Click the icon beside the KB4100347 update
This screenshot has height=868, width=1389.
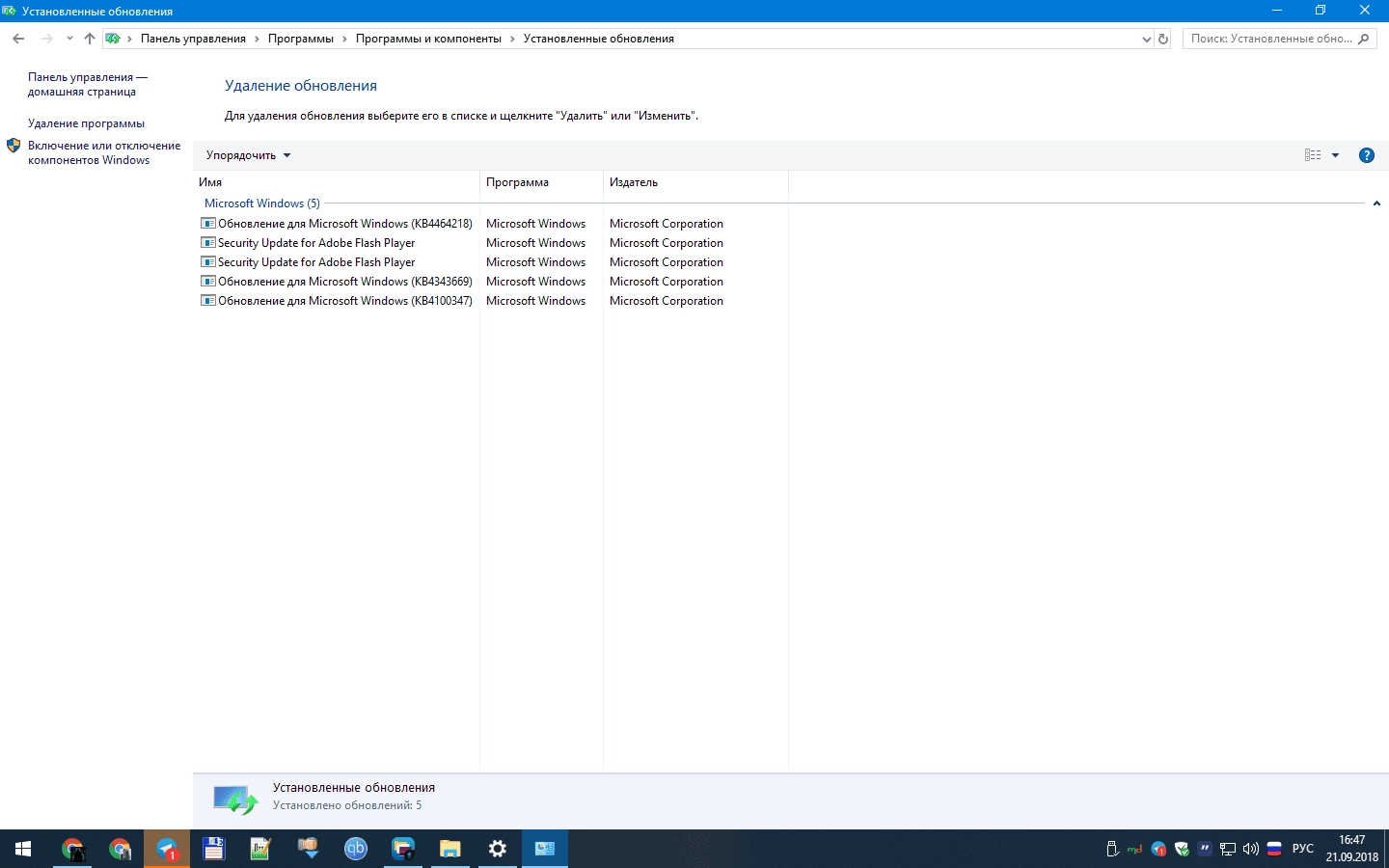click(207, 301)
